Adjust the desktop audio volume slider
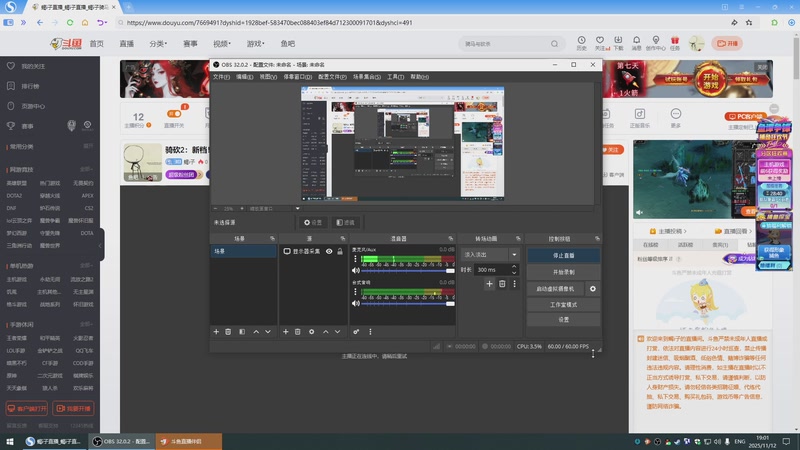Viewport: 800px width, 450px height. point(407,303)
